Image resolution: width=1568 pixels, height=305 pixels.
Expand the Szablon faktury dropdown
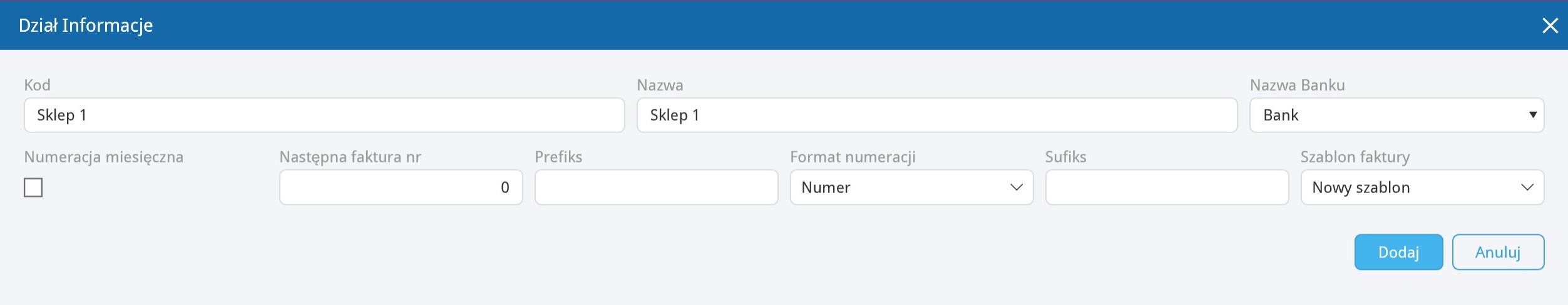pos(1422,187)
